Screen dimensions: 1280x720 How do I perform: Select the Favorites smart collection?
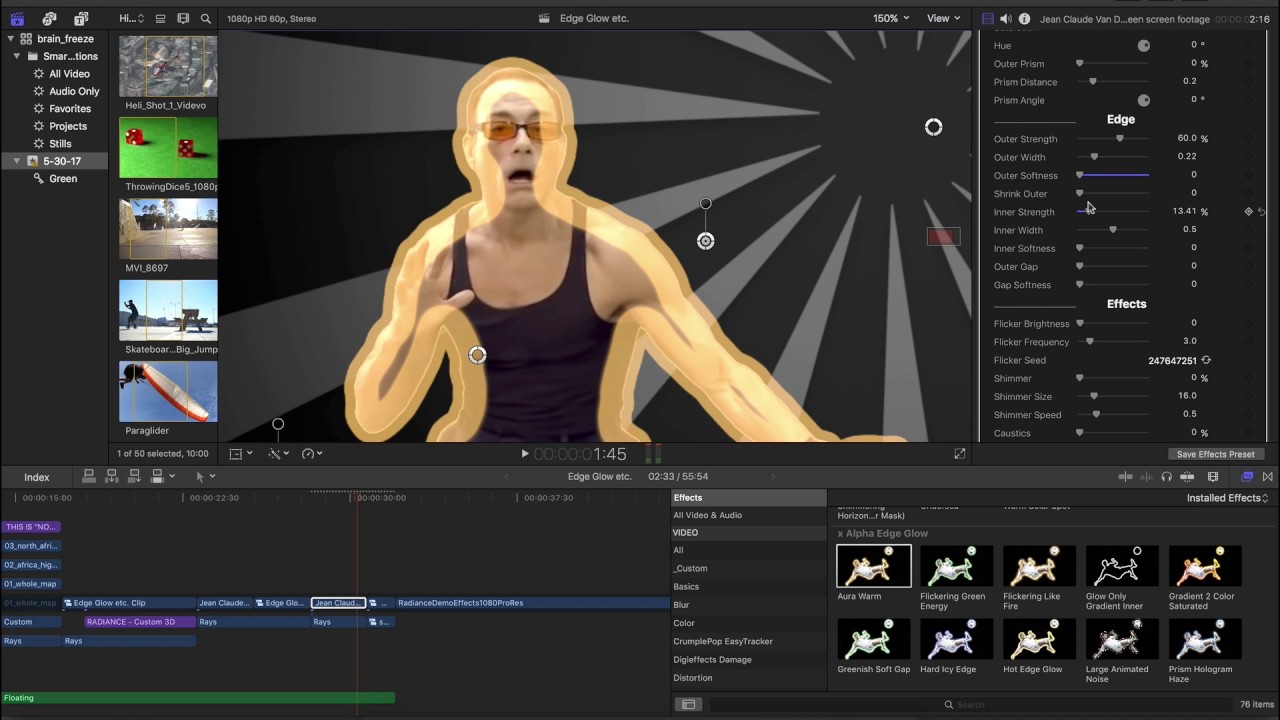tap(70, 109)
